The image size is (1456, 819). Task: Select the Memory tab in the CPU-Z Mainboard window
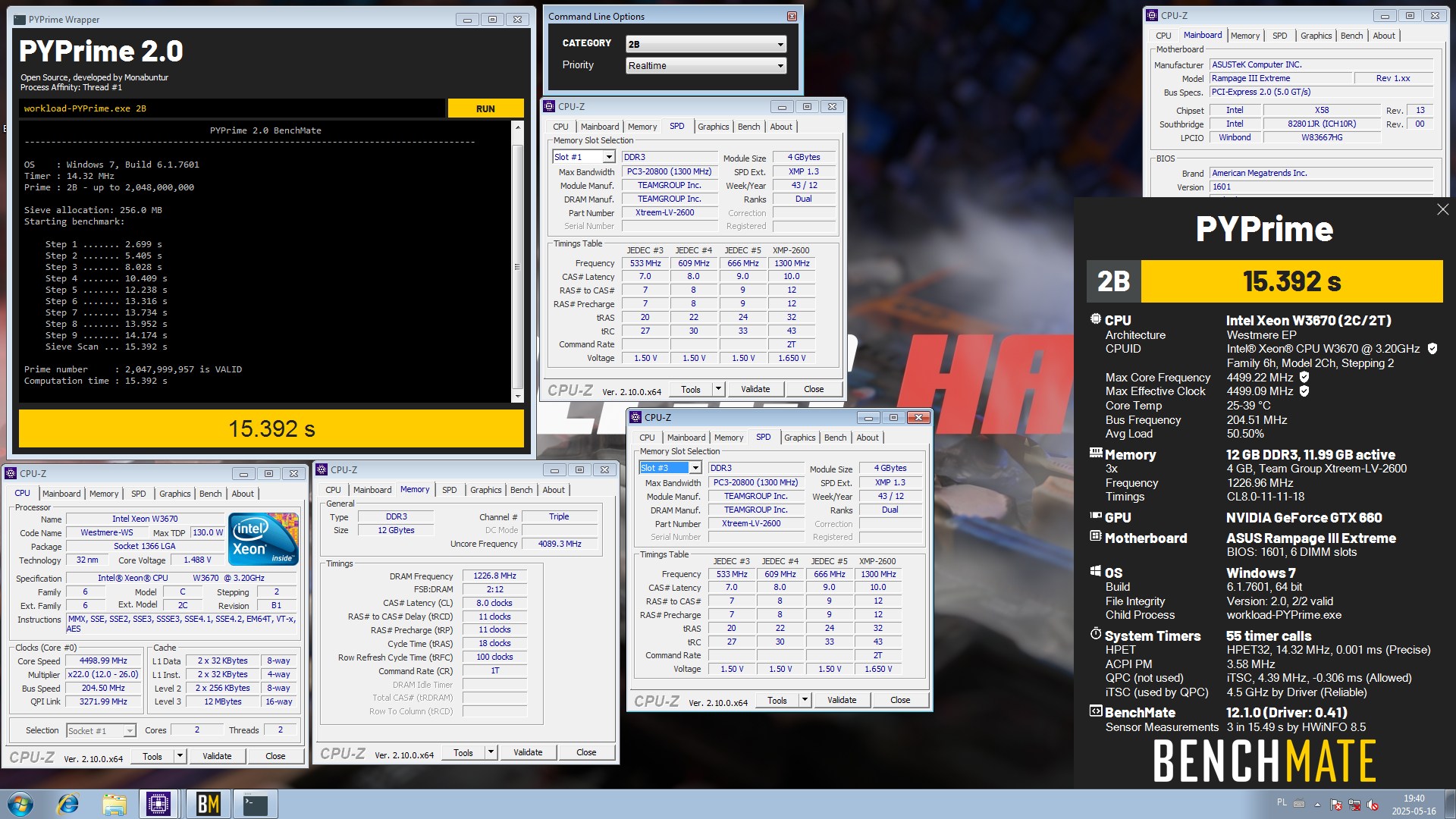pos(1245,36)
